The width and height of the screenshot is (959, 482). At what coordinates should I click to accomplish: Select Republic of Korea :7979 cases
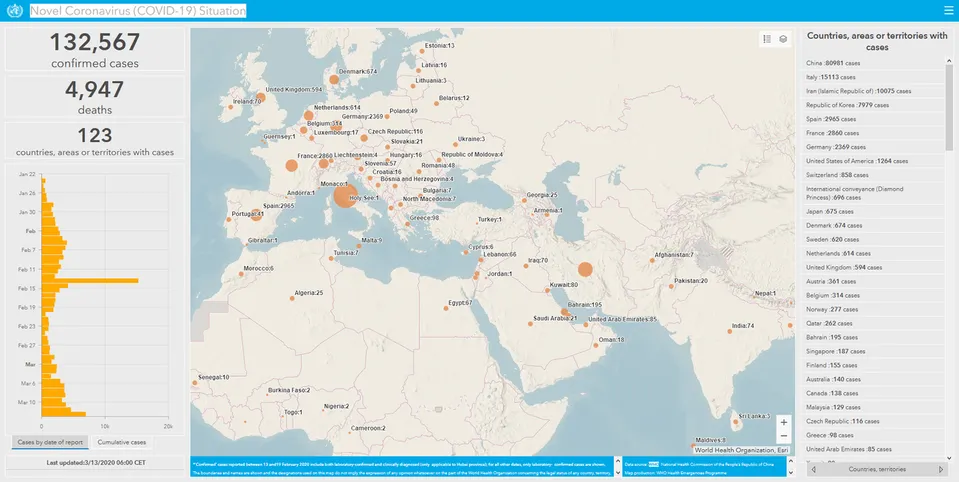873,105
